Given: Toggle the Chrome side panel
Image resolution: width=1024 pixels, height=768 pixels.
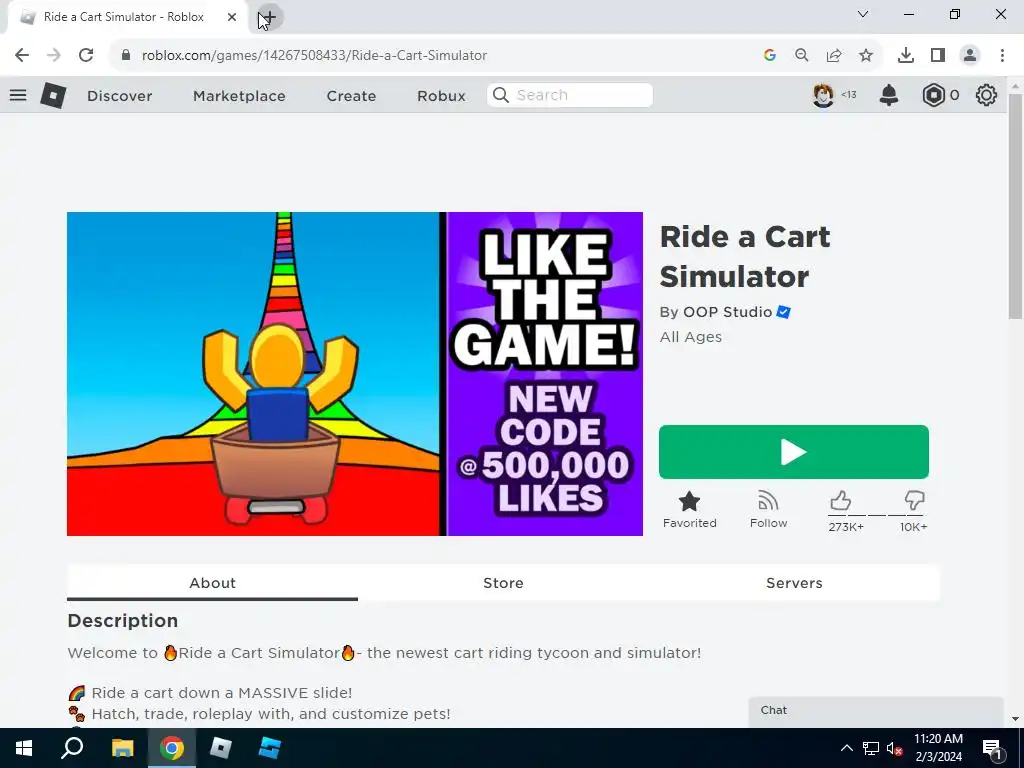Looking at the screenshot, I should pos(938,56).
